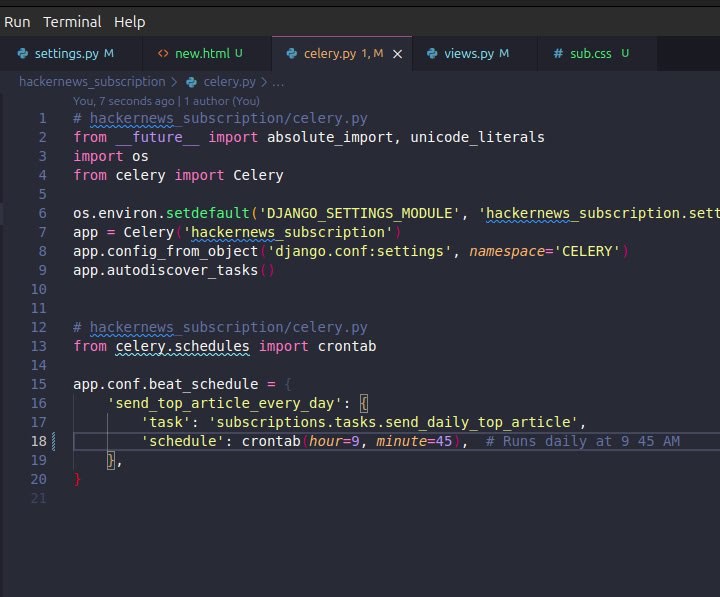Click 'app.conf.beat_schedule' on line 15
The height and width of the screenshot is (597, 720).
click(x=166, y=384)
